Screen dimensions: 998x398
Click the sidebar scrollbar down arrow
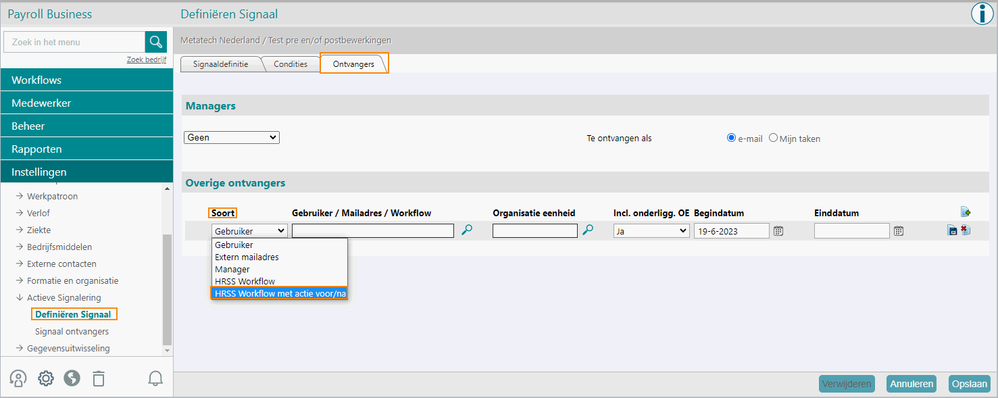coord(167,350)
